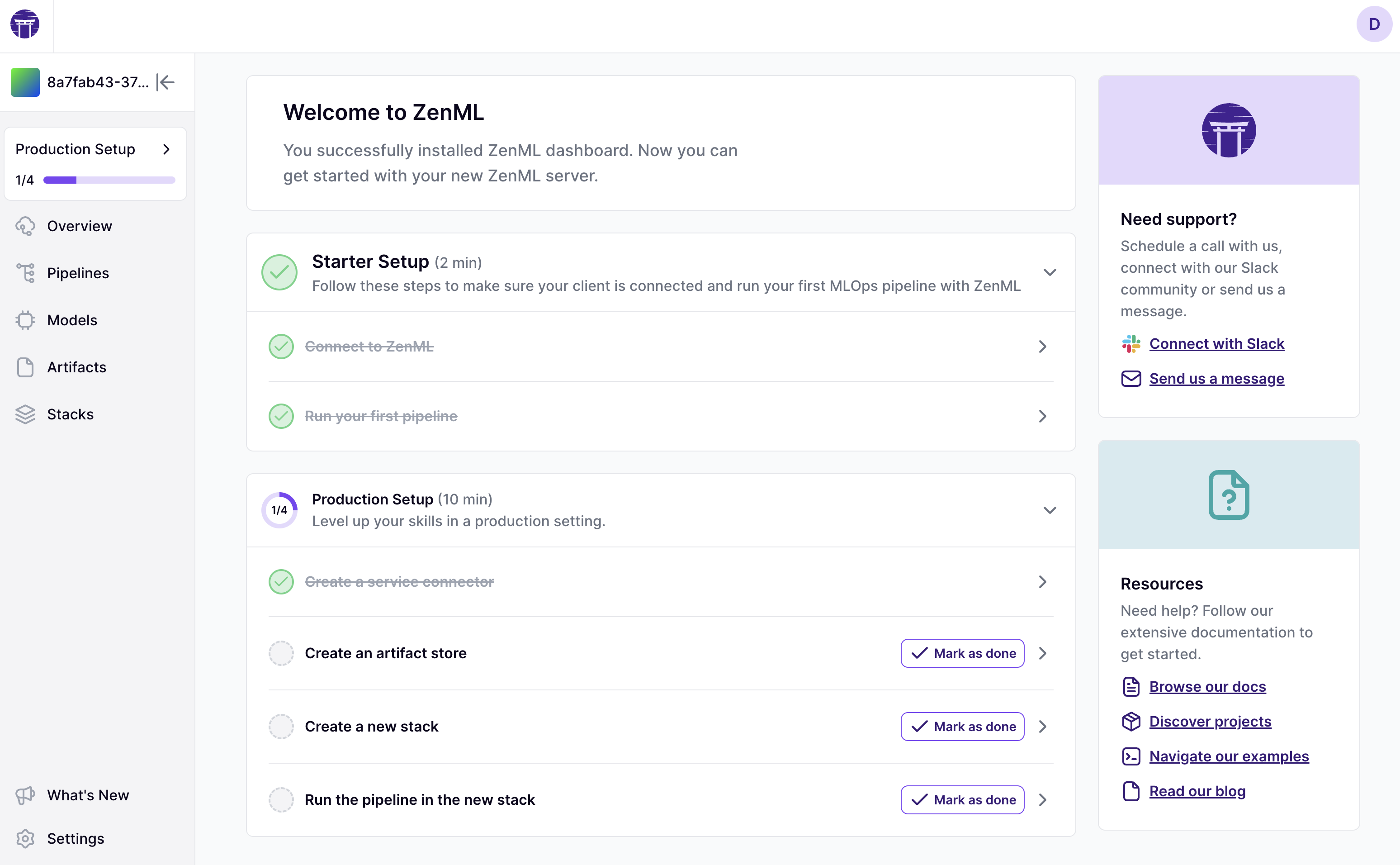Open the Browse our docs link
1400x865 pixels.
1207,686
